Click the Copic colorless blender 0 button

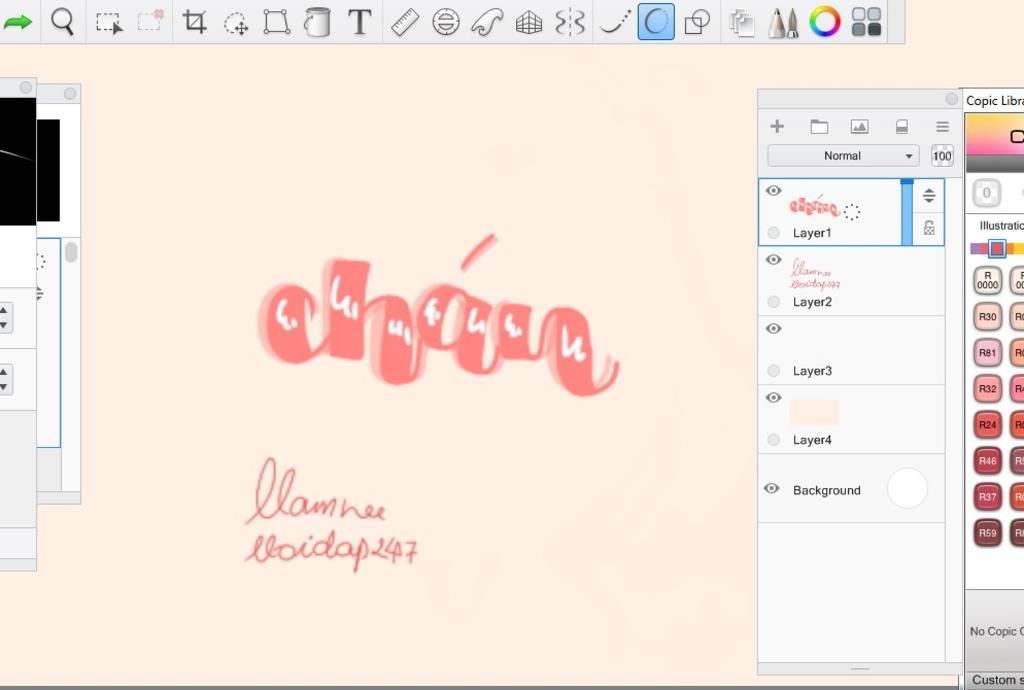coord(986,193)
